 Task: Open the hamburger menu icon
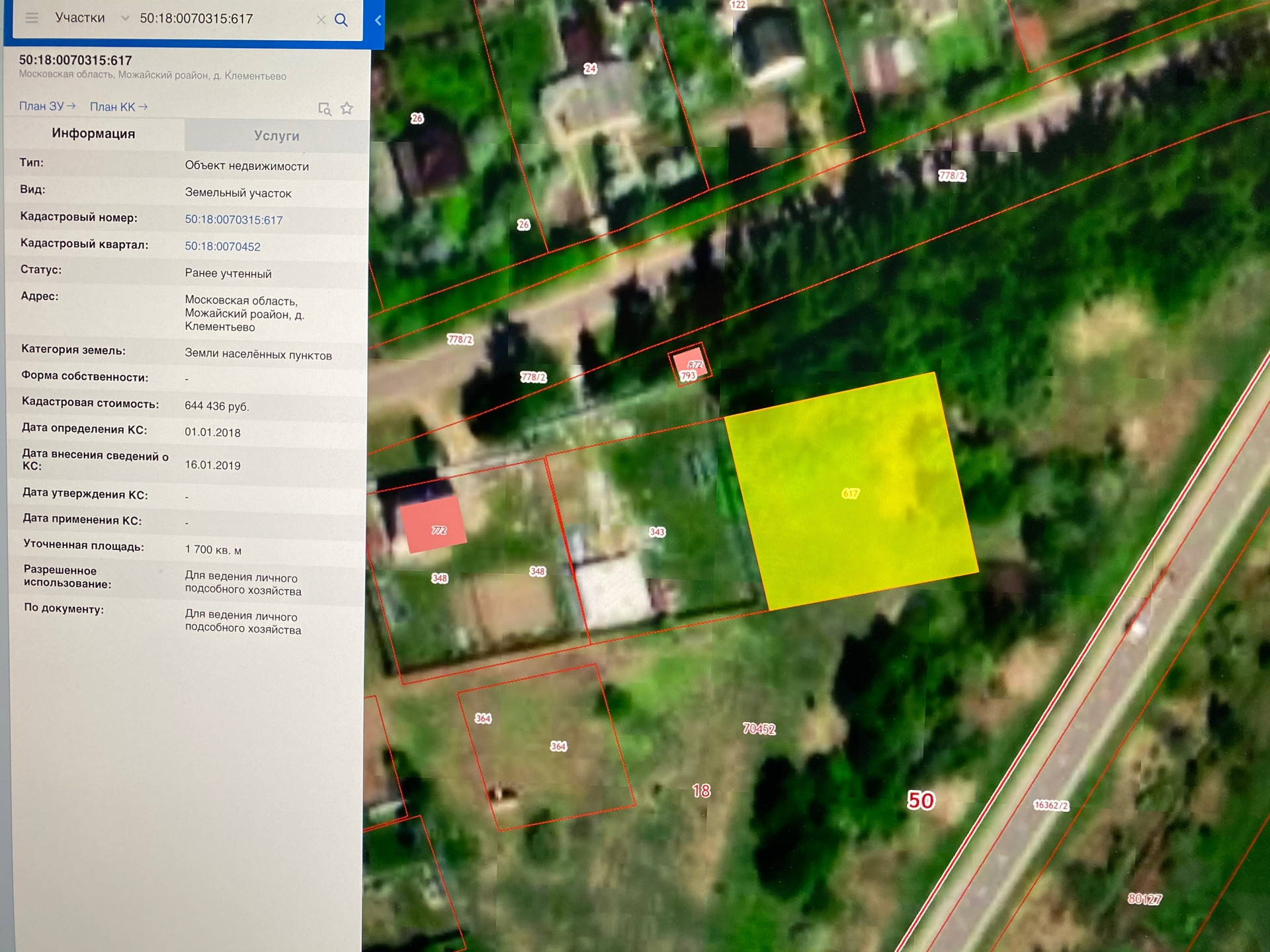pos(31,18)
